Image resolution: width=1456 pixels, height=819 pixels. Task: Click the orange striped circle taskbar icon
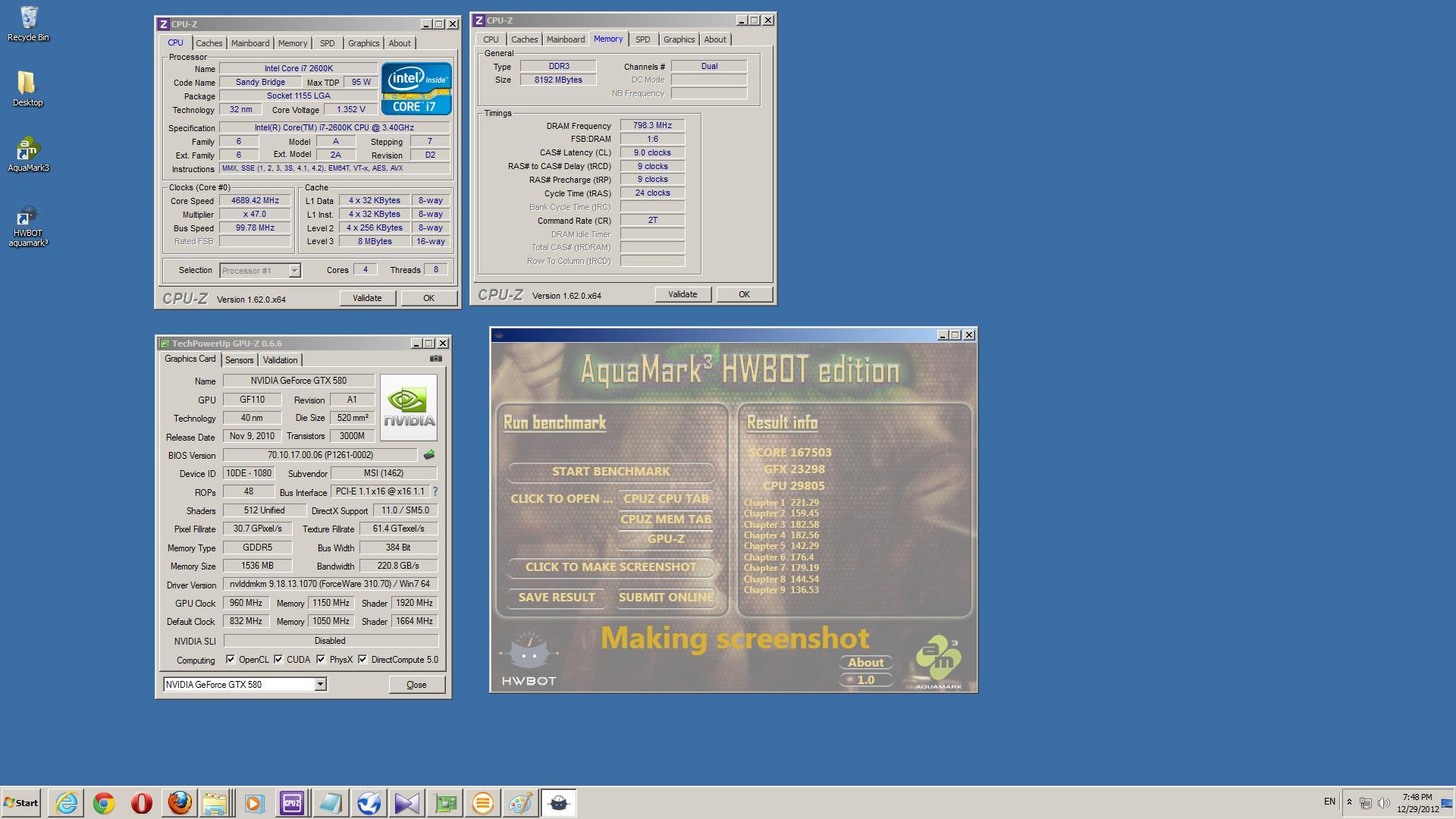[483, 803]
